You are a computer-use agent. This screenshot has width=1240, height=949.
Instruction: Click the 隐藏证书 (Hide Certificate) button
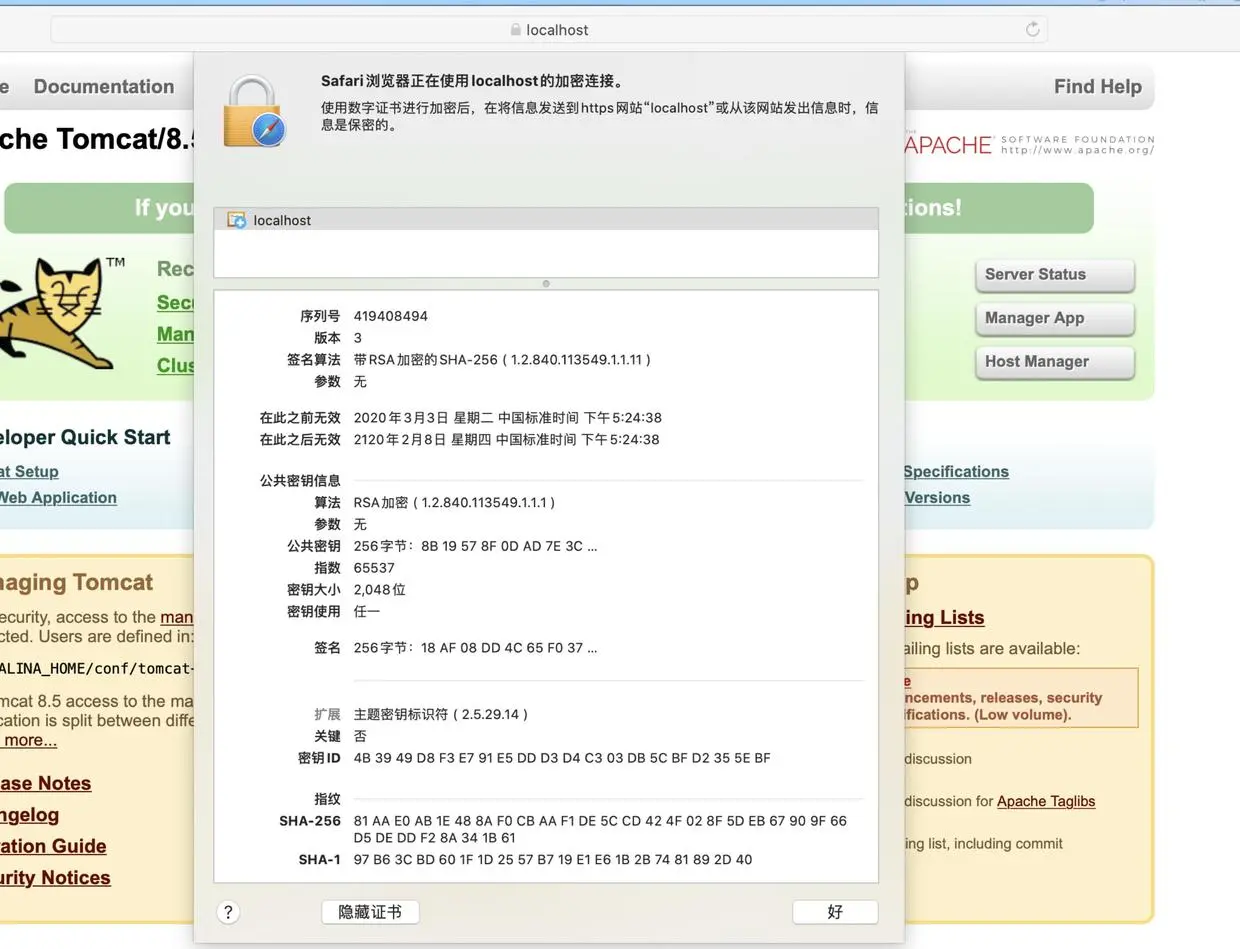click(370, 912)
